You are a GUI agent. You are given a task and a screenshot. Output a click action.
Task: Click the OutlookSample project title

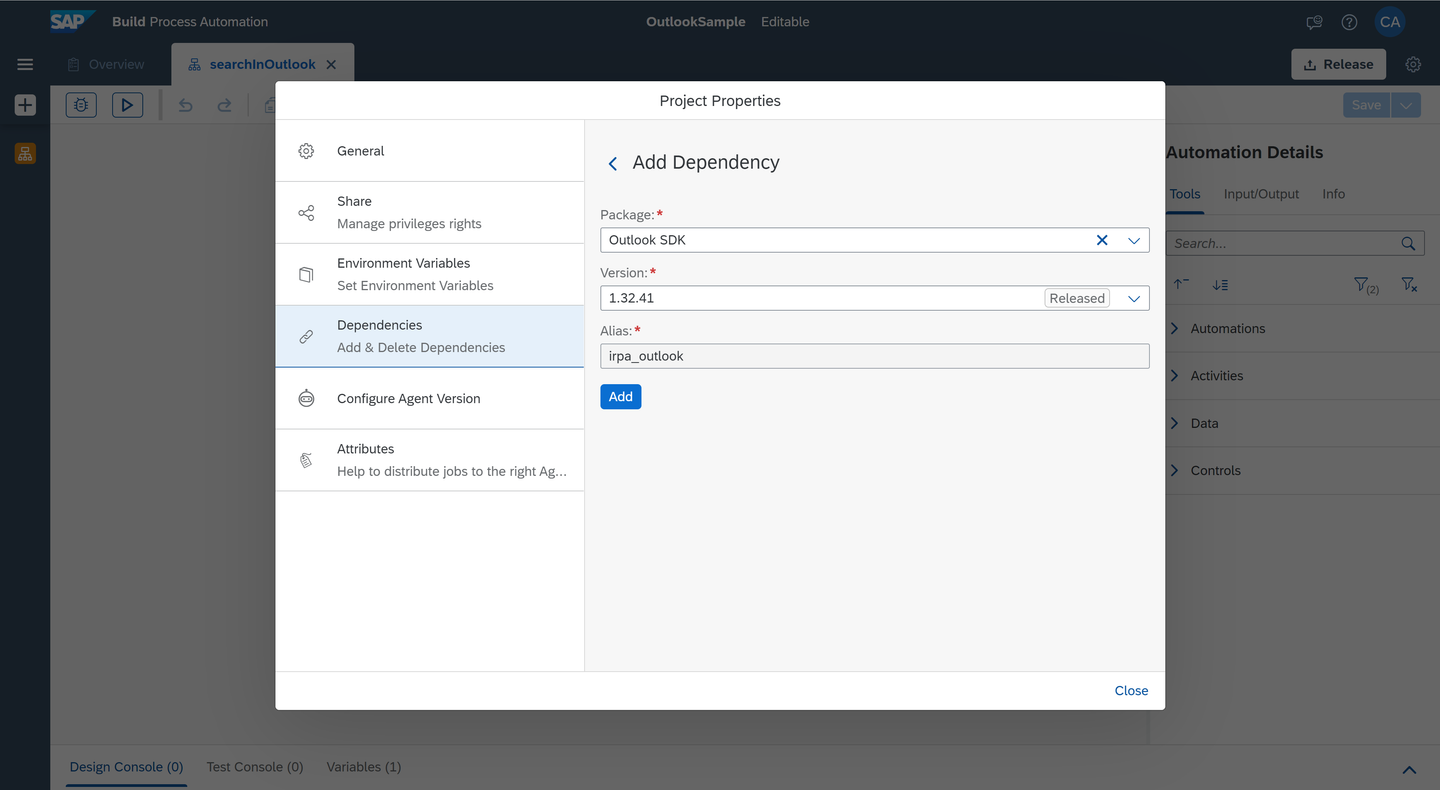(x=696, y=22)
